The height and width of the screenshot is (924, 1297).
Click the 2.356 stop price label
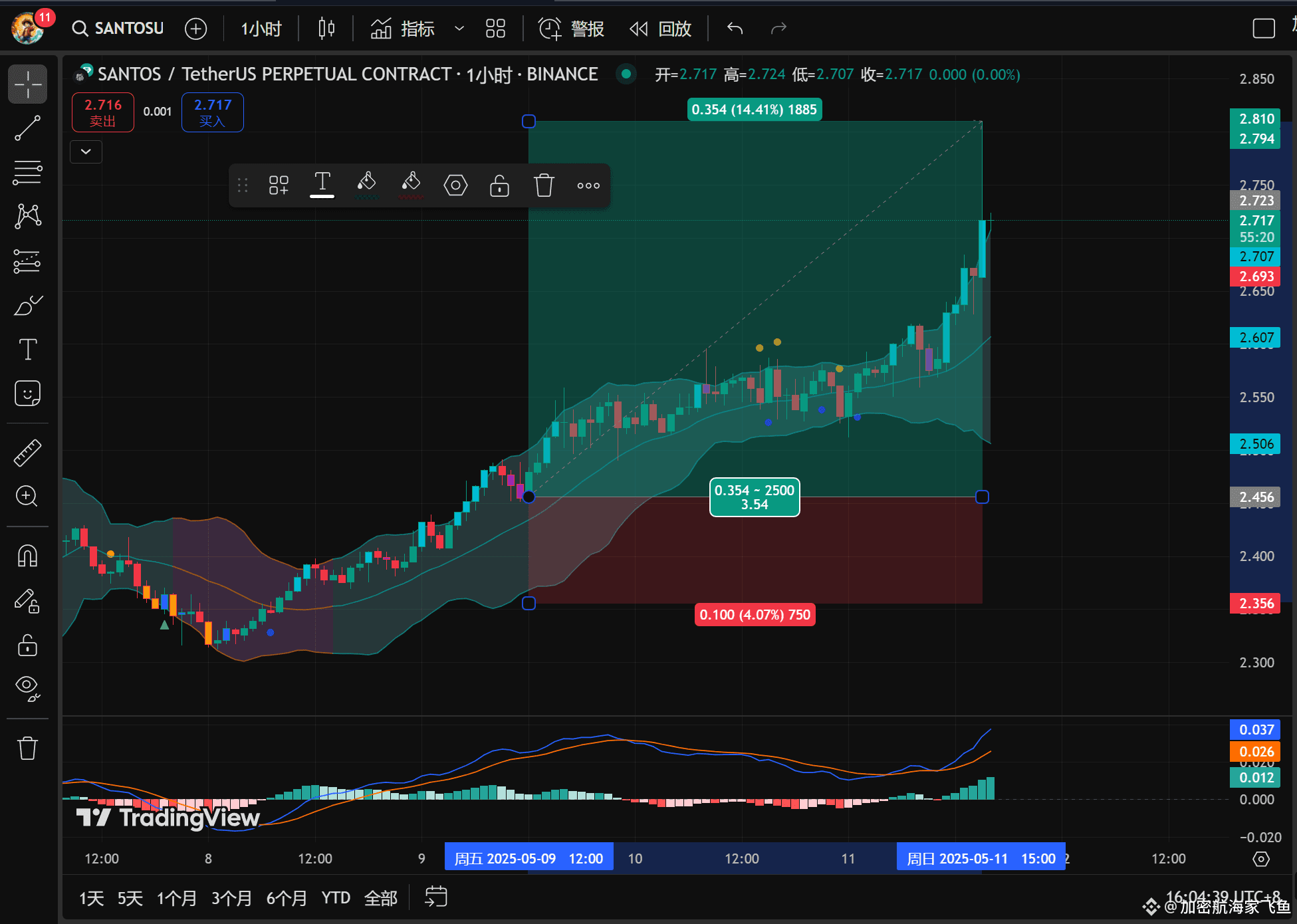[x=1255, y=604]
